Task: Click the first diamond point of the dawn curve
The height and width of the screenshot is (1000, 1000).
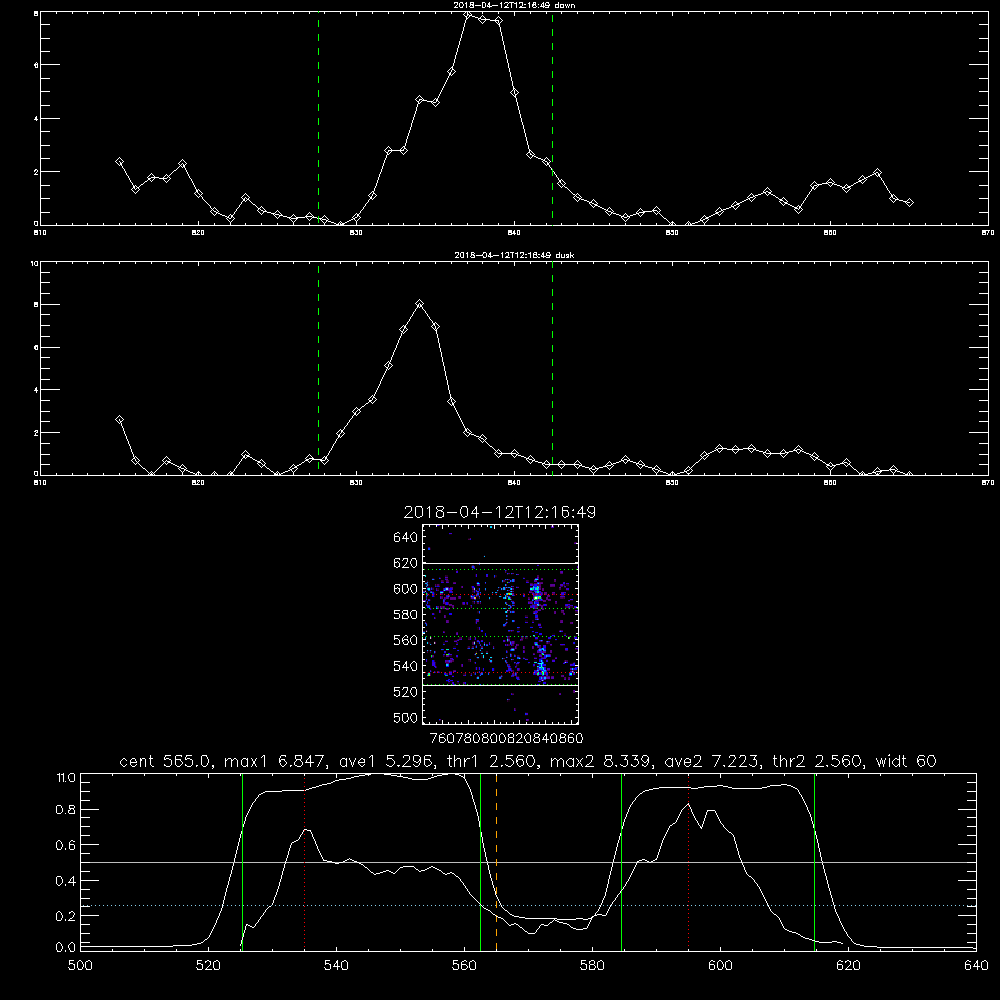Action: pos(119,162)
